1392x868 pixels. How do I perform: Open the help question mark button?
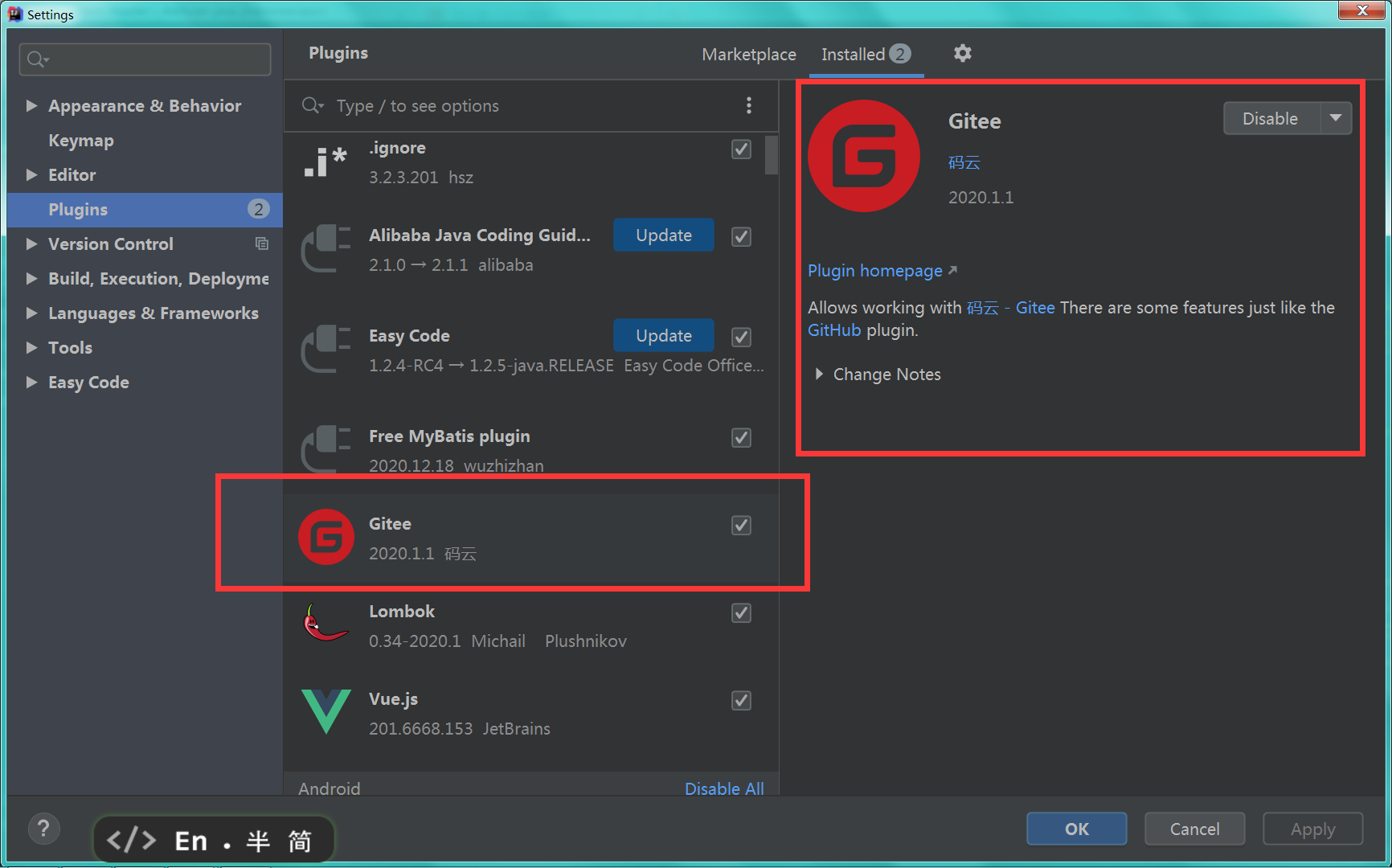[43, 828]
